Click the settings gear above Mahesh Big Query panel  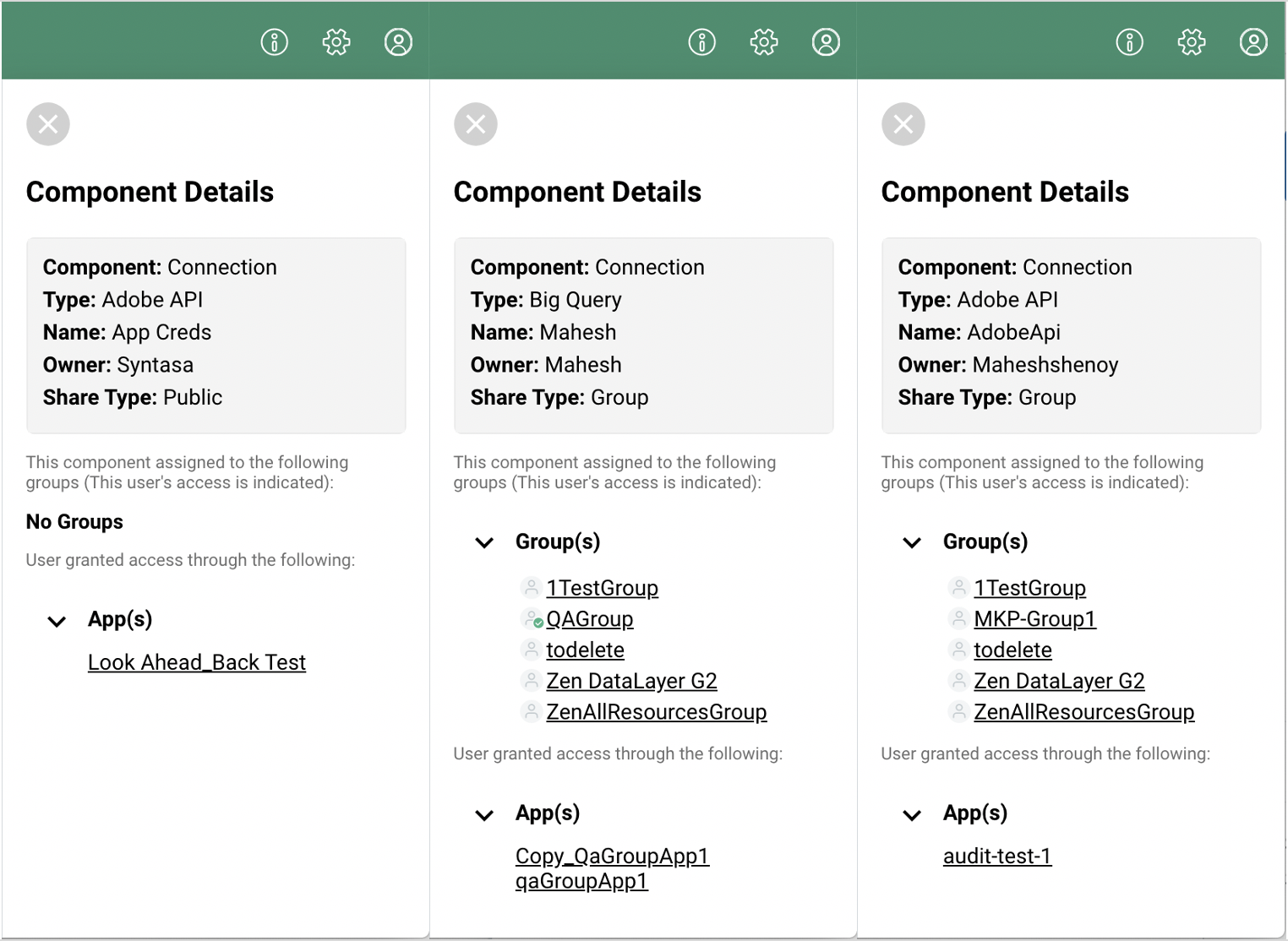764,41
